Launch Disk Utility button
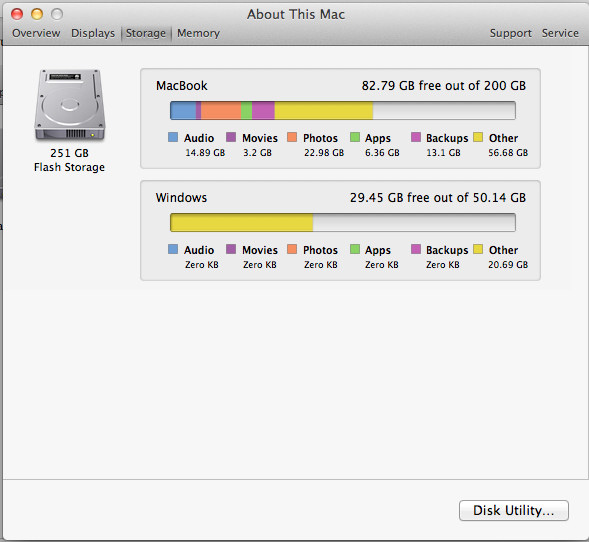The height and width of the screenshot is (542, 589). 513,510
